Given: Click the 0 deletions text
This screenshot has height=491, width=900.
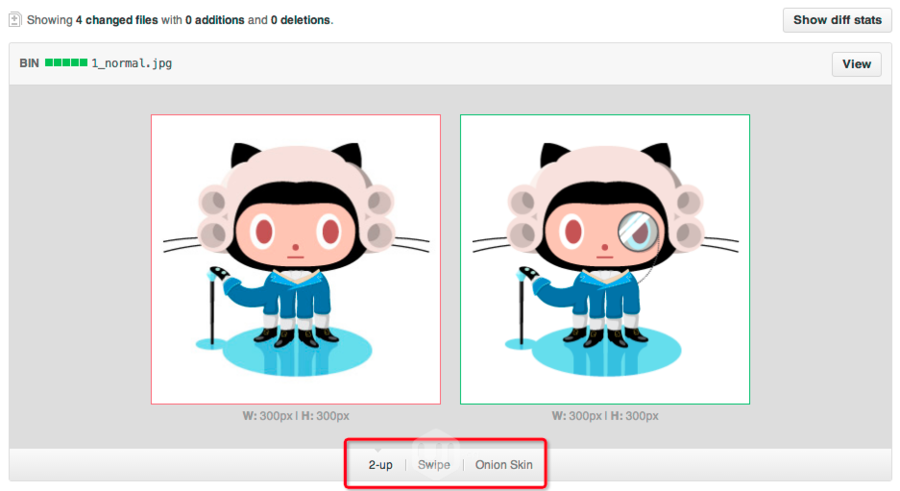Looking at the screenshot, I should coord(301,20).
